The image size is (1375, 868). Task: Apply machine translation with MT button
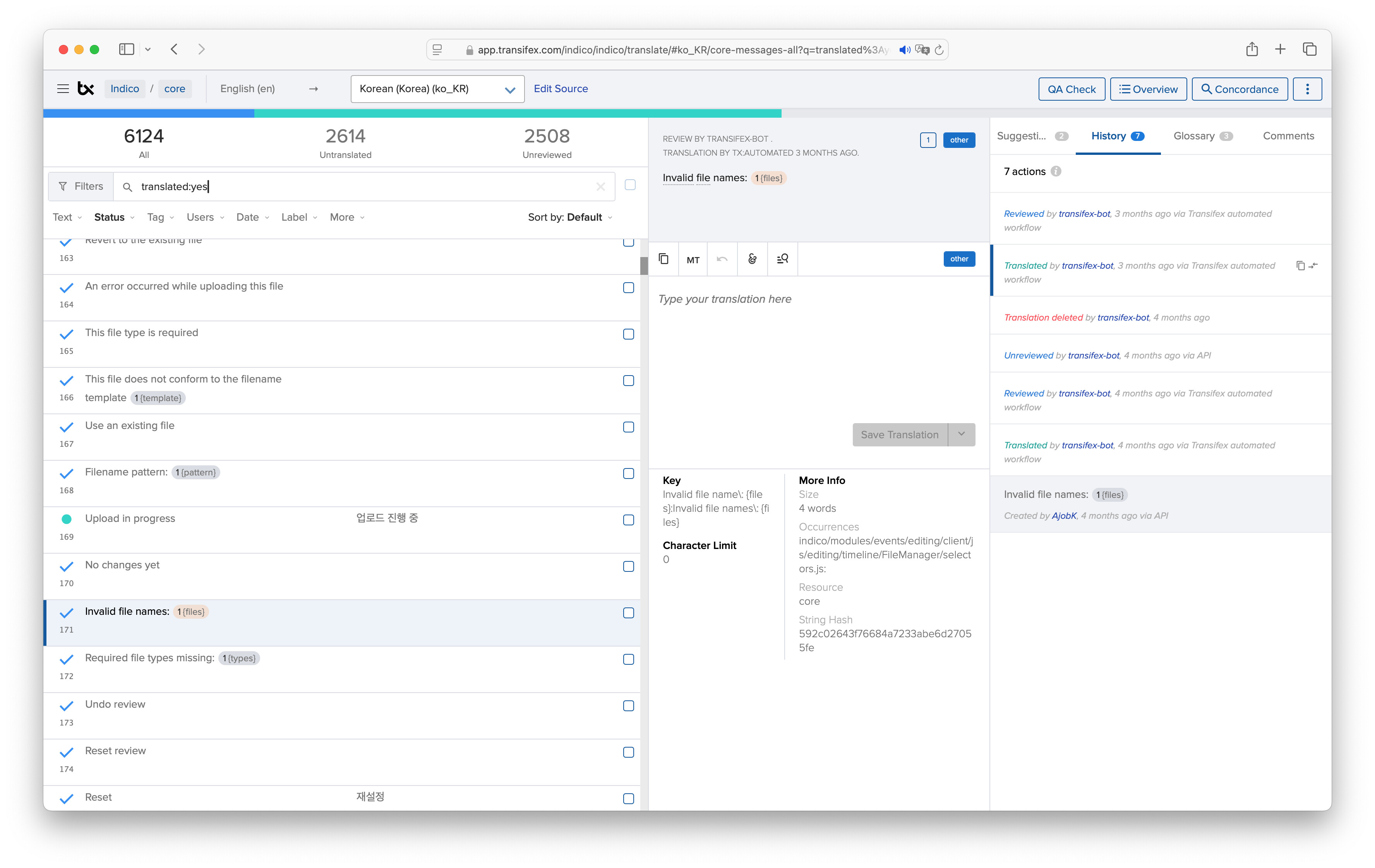click(693, 260)
